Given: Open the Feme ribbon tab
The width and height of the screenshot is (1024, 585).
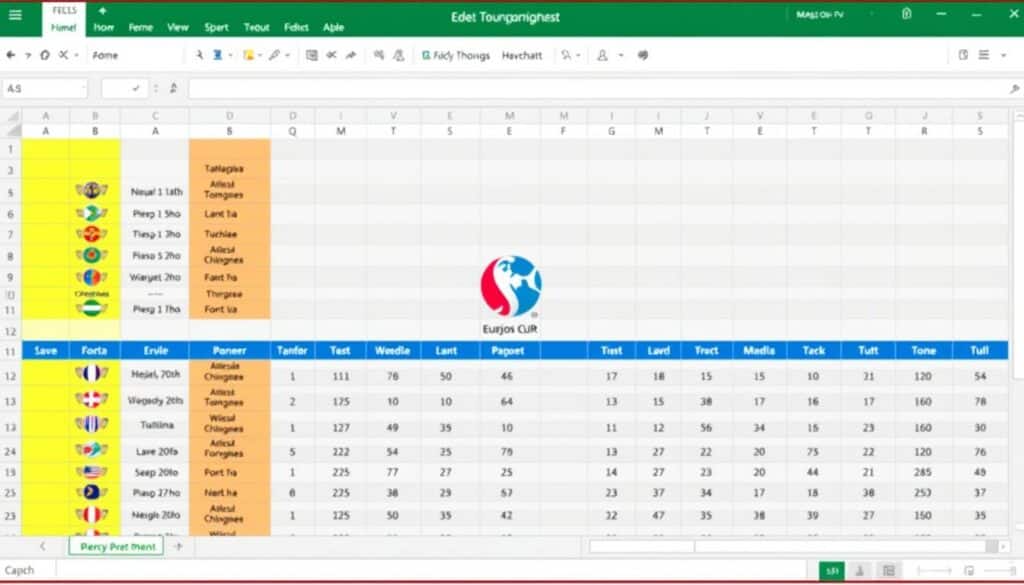Looking at the screenshot, I should [140, 27].
